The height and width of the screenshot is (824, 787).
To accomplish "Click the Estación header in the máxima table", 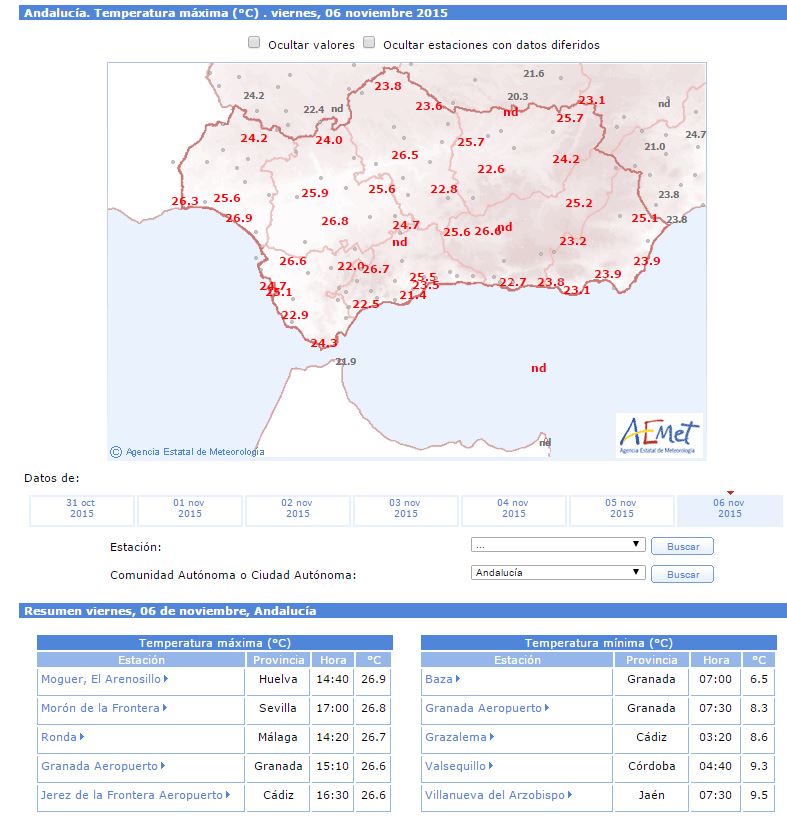I will pos(141,660).
